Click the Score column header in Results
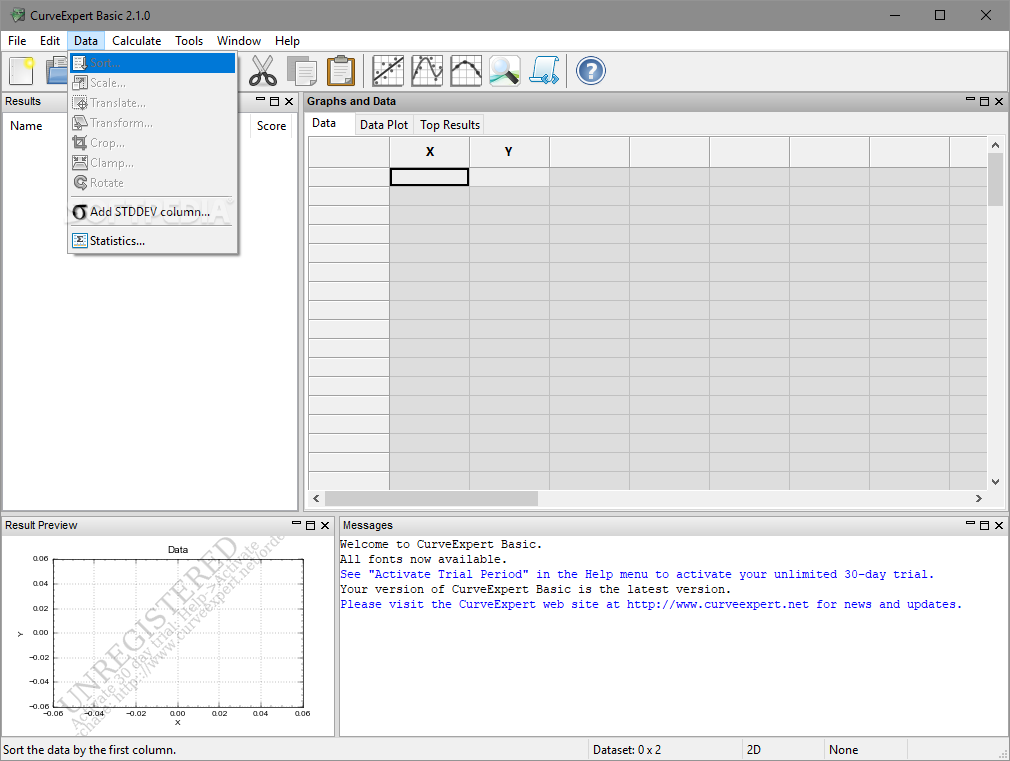Image resolution: width=1010 pixels, height=761 pixels. tap(271, 126)
